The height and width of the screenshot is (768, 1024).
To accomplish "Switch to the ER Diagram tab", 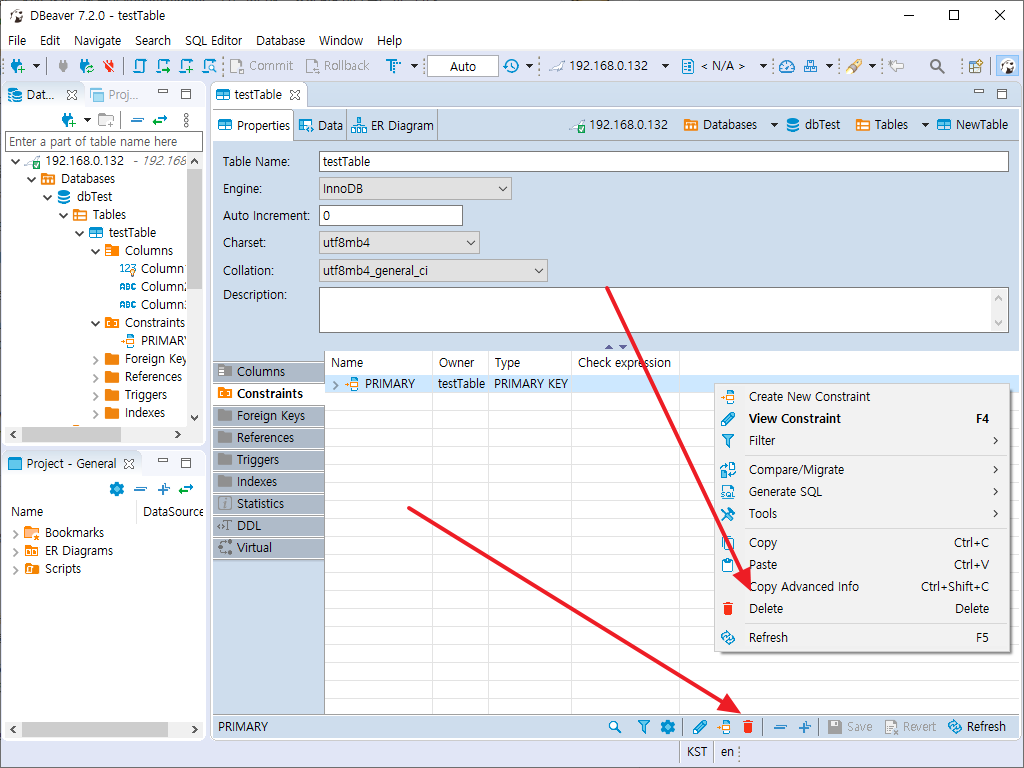I will pos(392,125).
